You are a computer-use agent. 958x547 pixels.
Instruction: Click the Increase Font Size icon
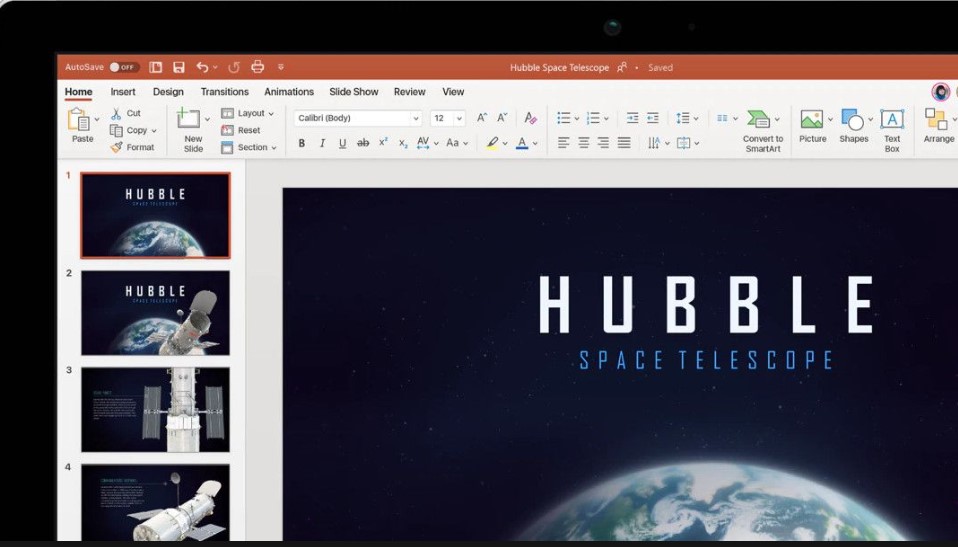[x=482, y=118]
